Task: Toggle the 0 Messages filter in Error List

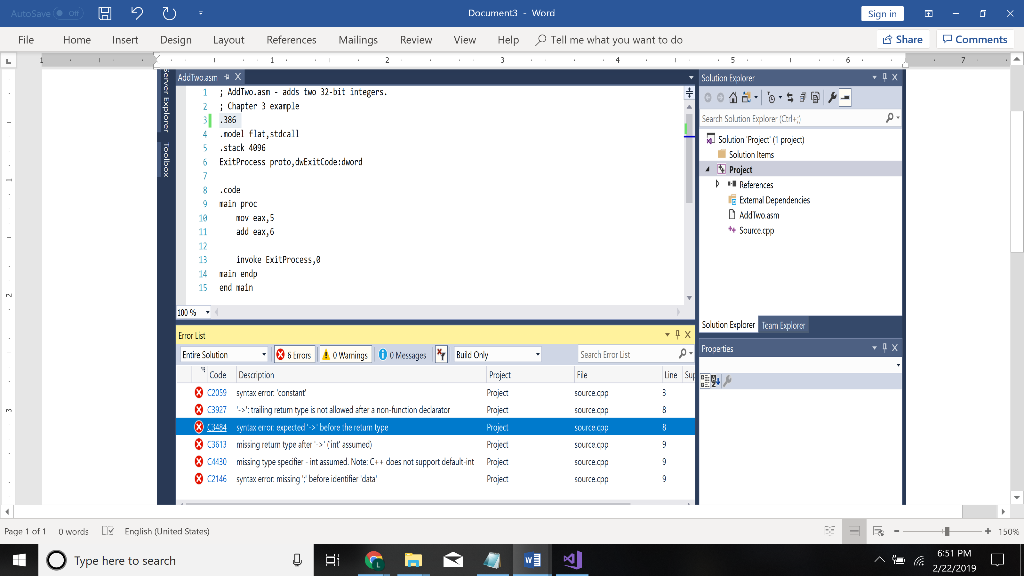Action: pos(404,354)
